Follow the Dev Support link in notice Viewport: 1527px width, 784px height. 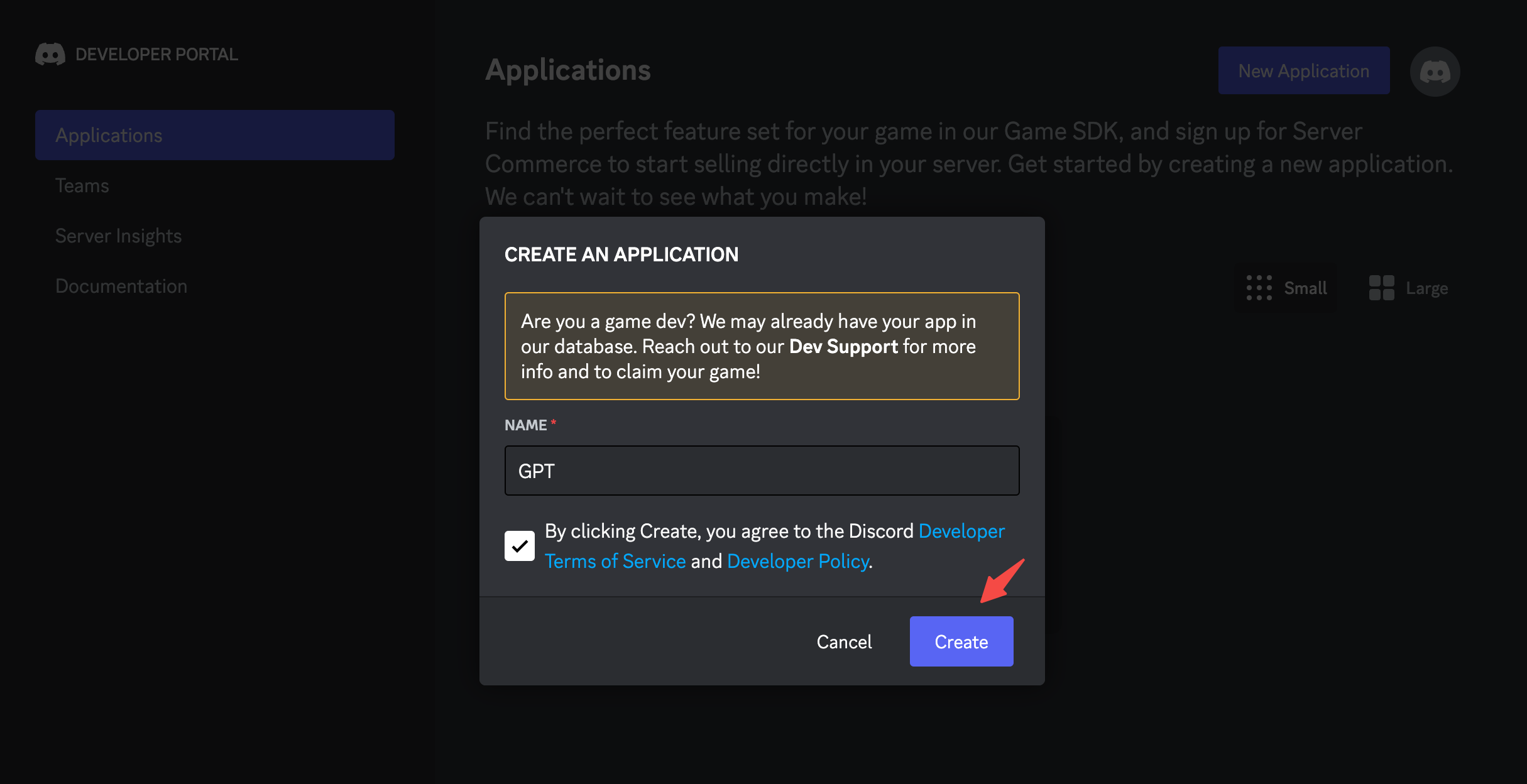[x=843, y=346]
